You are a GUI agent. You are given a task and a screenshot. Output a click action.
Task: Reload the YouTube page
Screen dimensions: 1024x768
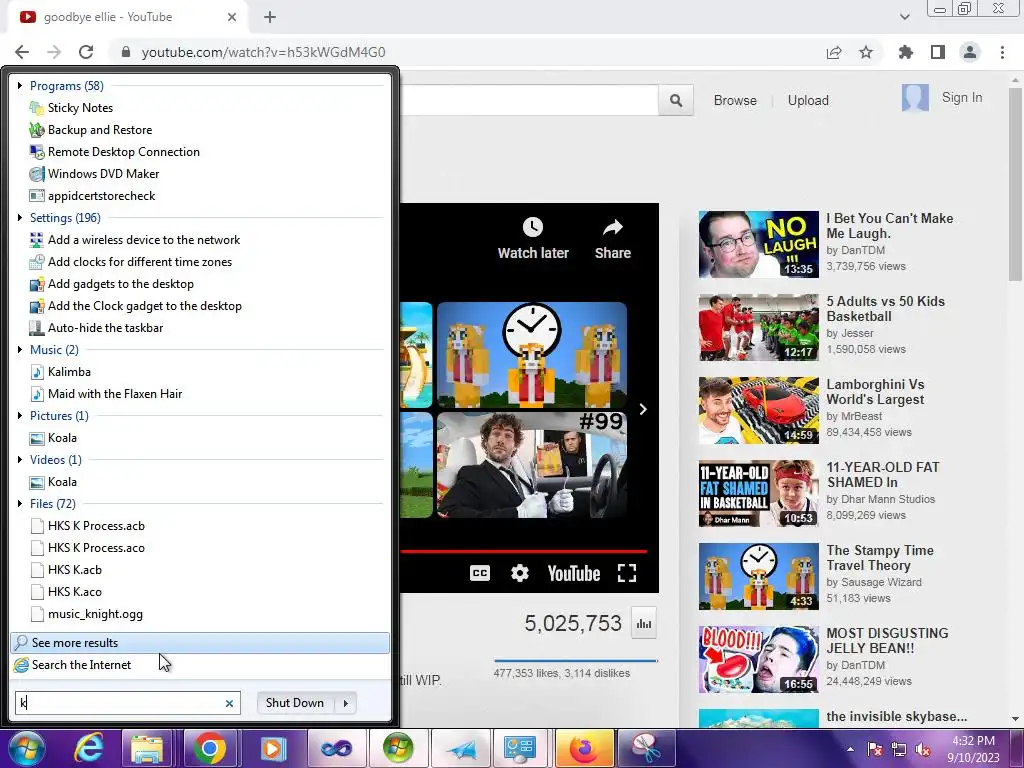[x=86, y=52]
